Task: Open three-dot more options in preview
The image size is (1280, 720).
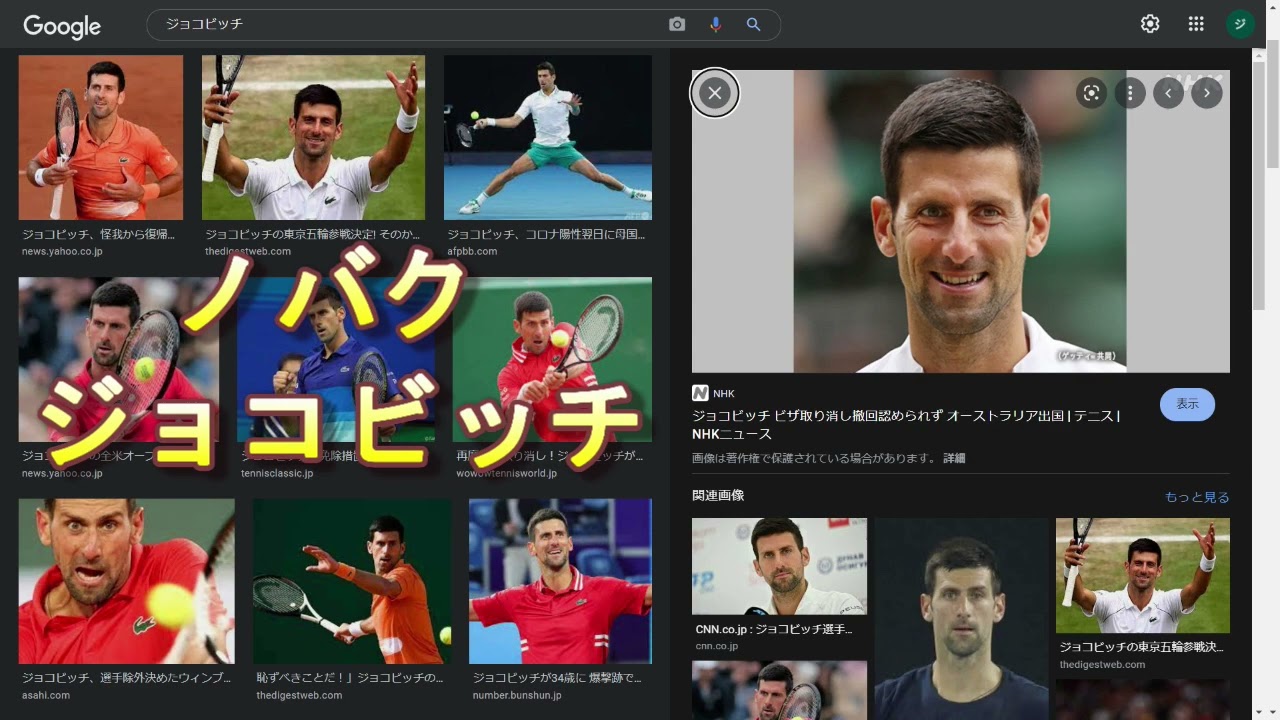Action: pyautogui.click(x=1130, y=93)
